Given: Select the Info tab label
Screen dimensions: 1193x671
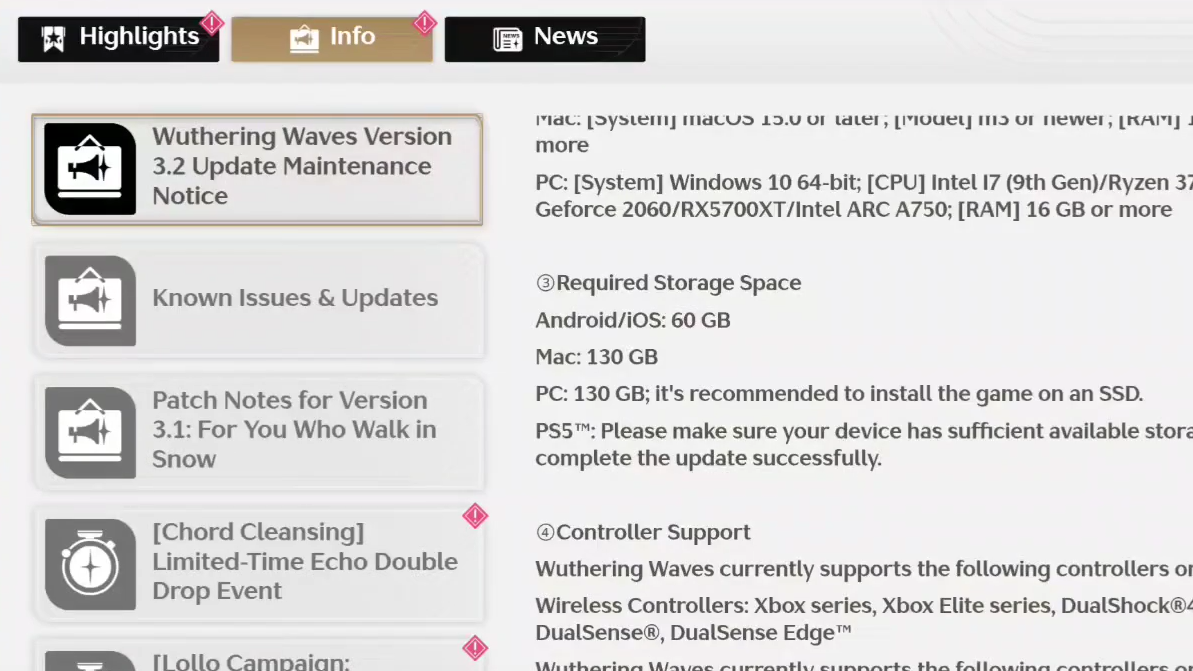Looking at the screenshot, I should 352,37.
